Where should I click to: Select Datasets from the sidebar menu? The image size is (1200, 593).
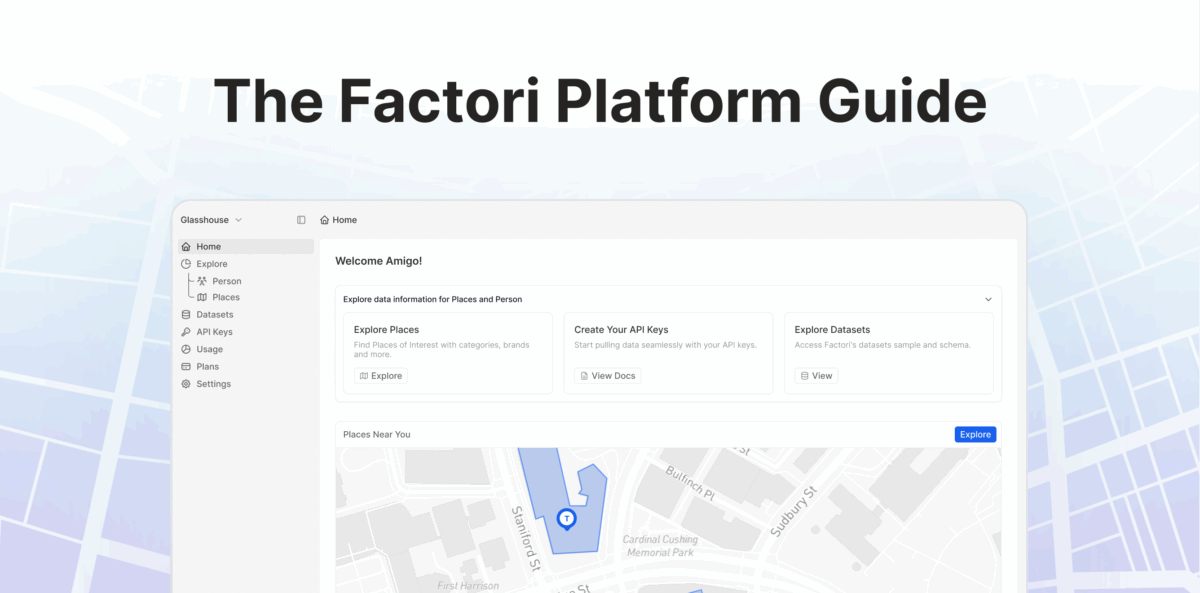(213, 314)
